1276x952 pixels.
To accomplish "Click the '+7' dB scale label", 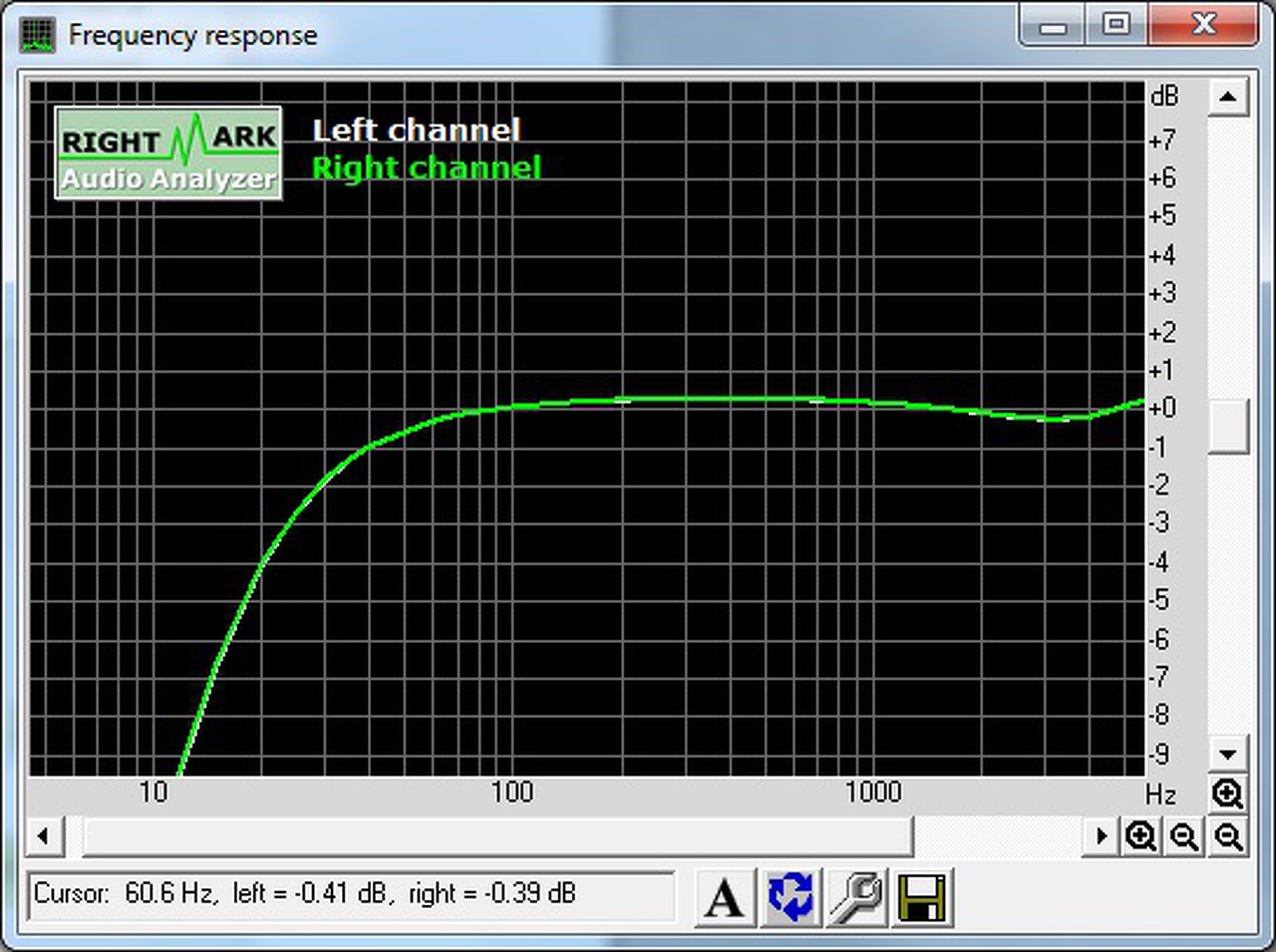I will coord(1162,141).
